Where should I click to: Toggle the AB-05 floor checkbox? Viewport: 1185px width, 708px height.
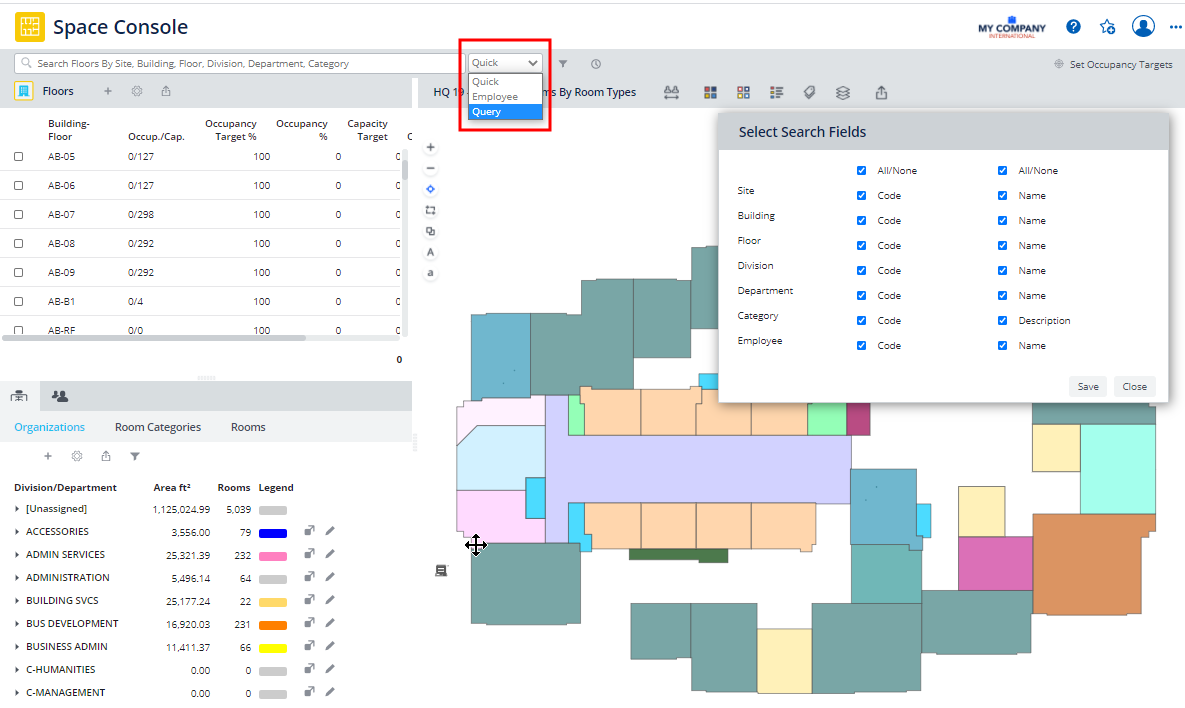click(18, 157)
